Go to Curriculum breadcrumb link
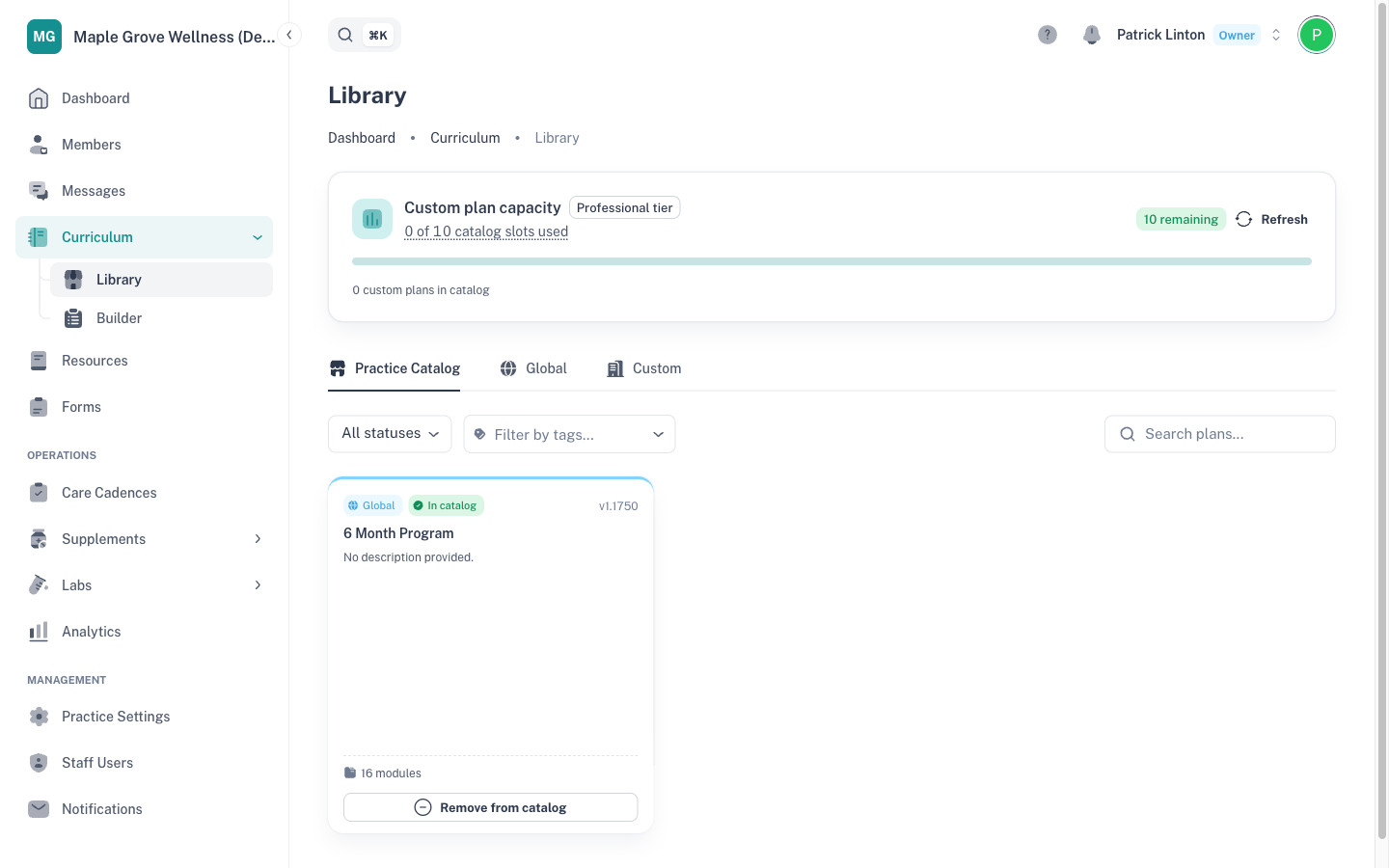The image size is (1389, 868). [x=465, y=138]
